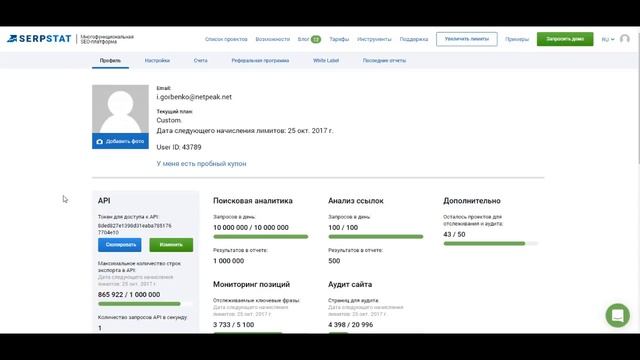This screenshot has height=360, width=640.
Task: Click the Анализ ссылок heading
Action: pos(356,201)
